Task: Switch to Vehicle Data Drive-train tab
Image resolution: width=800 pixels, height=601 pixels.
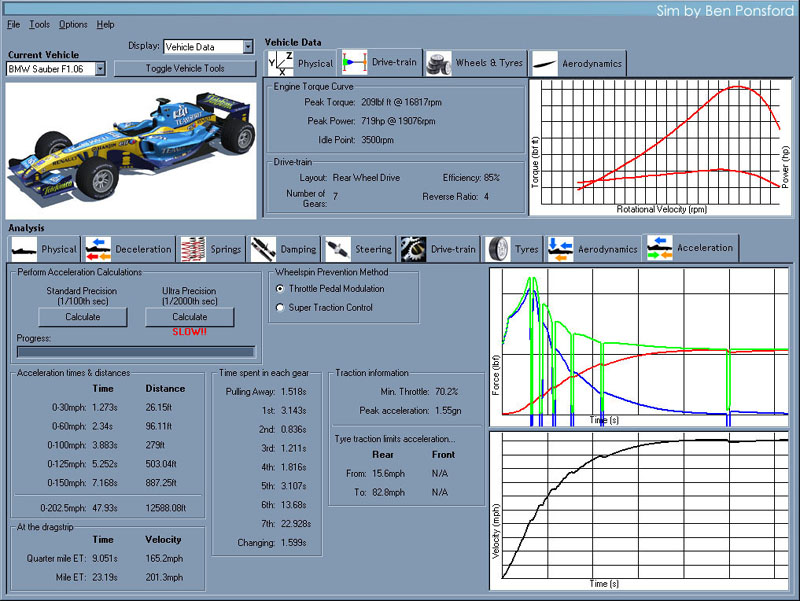Action: (x=380, y=63)
